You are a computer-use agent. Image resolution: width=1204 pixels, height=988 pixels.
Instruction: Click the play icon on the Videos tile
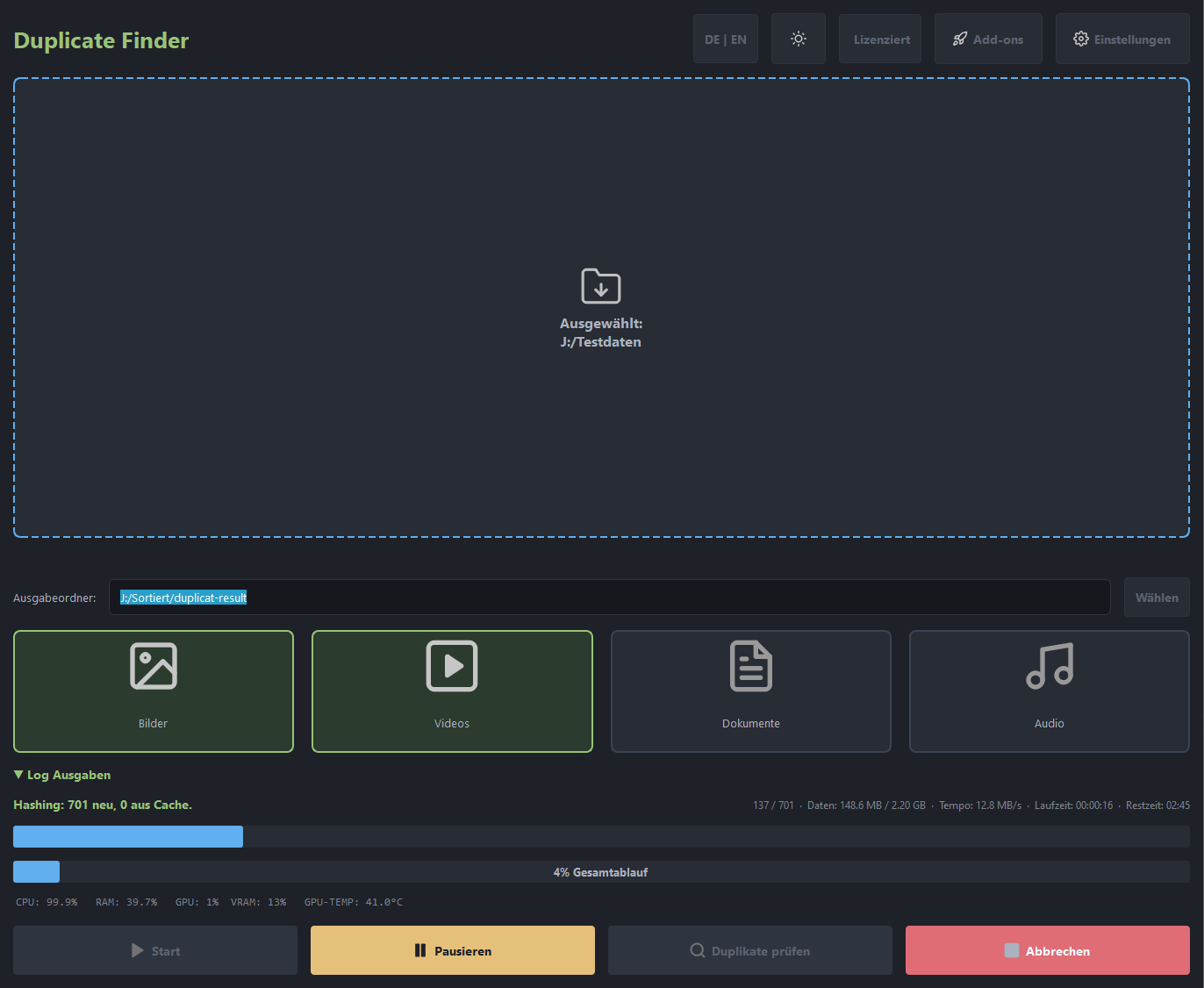click(x=452, y=666)
